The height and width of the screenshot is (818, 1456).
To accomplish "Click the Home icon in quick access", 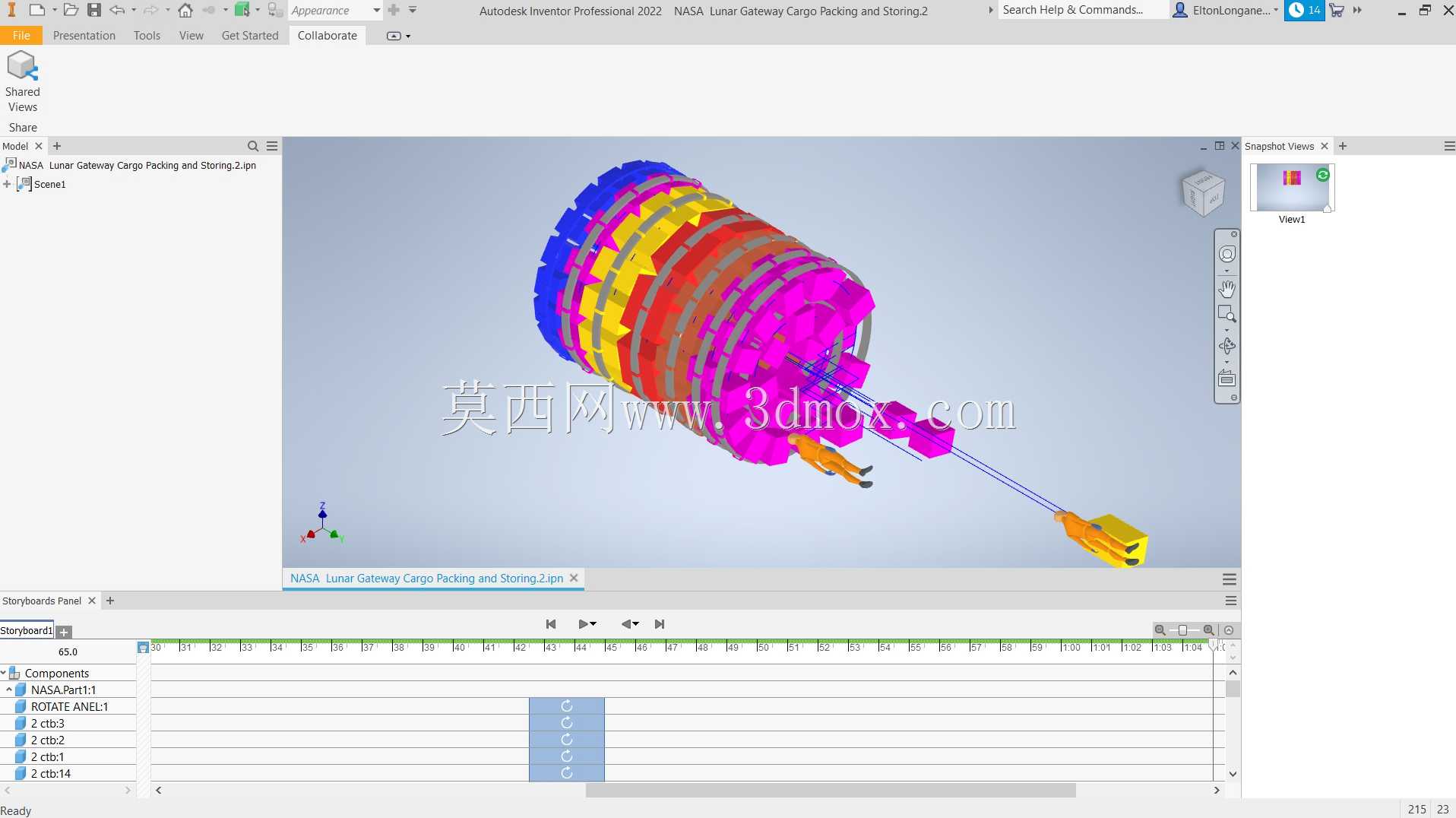I will point(185,10).
